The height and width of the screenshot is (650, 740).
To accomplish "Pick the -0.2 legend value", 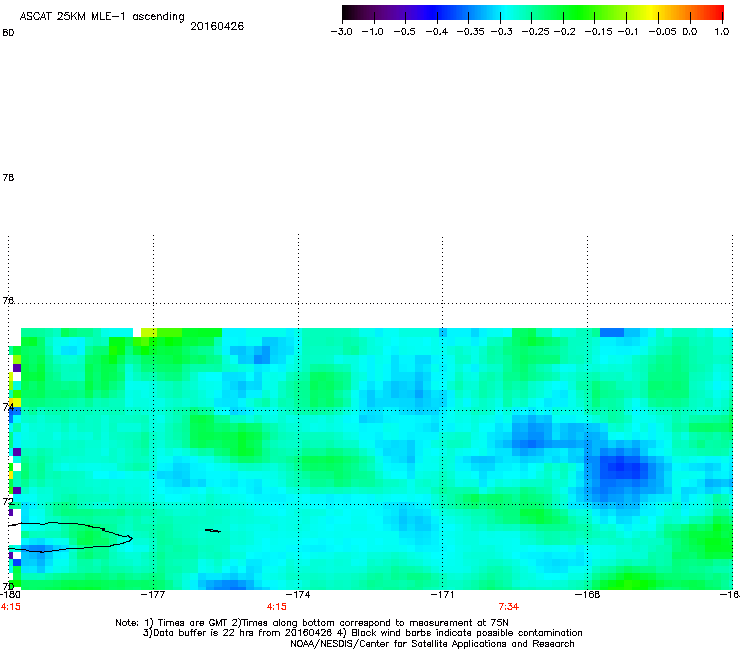I will tap(564, 32).
